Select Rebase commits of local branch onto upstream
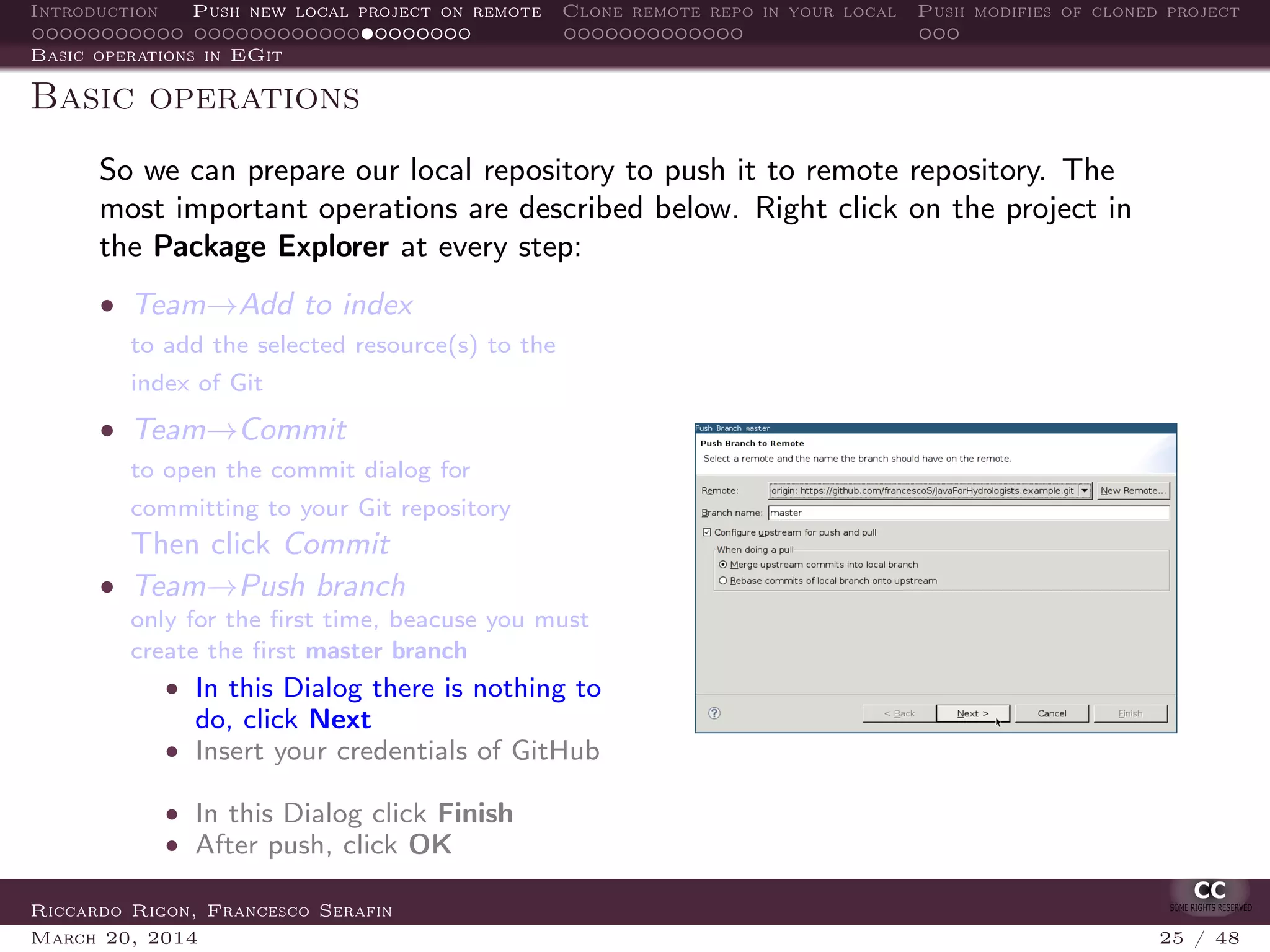Screen dimensions: 1270x952 pyautogui.click(x=723, y=581)
